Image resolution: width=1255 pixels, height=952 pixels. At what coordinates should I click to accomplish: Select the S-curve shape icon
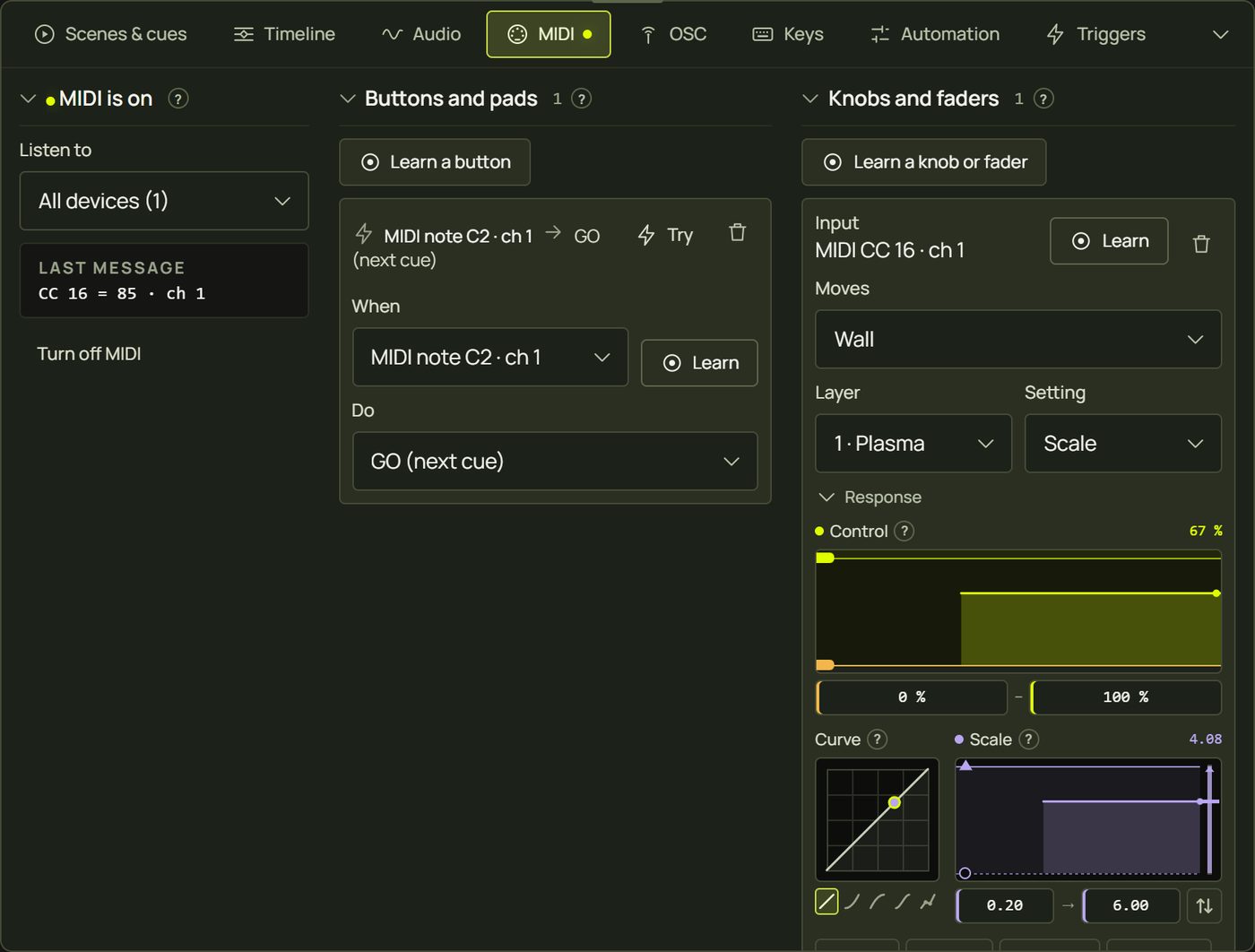903,902
